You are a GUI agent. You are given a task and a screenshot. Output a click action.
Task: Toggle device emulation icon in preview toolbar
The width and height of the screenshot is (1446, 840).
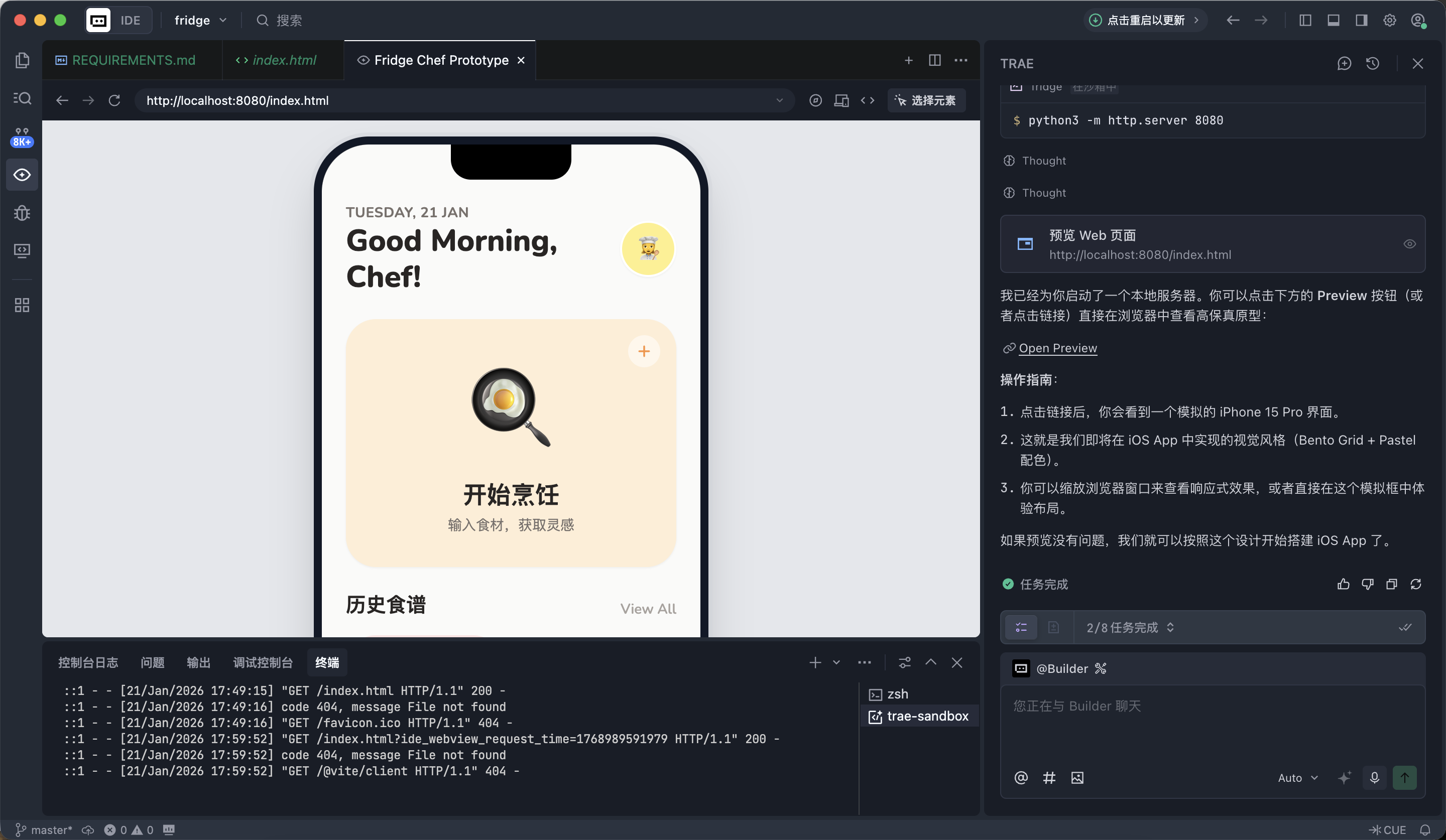pyautogui.click(x=841, y=100)
